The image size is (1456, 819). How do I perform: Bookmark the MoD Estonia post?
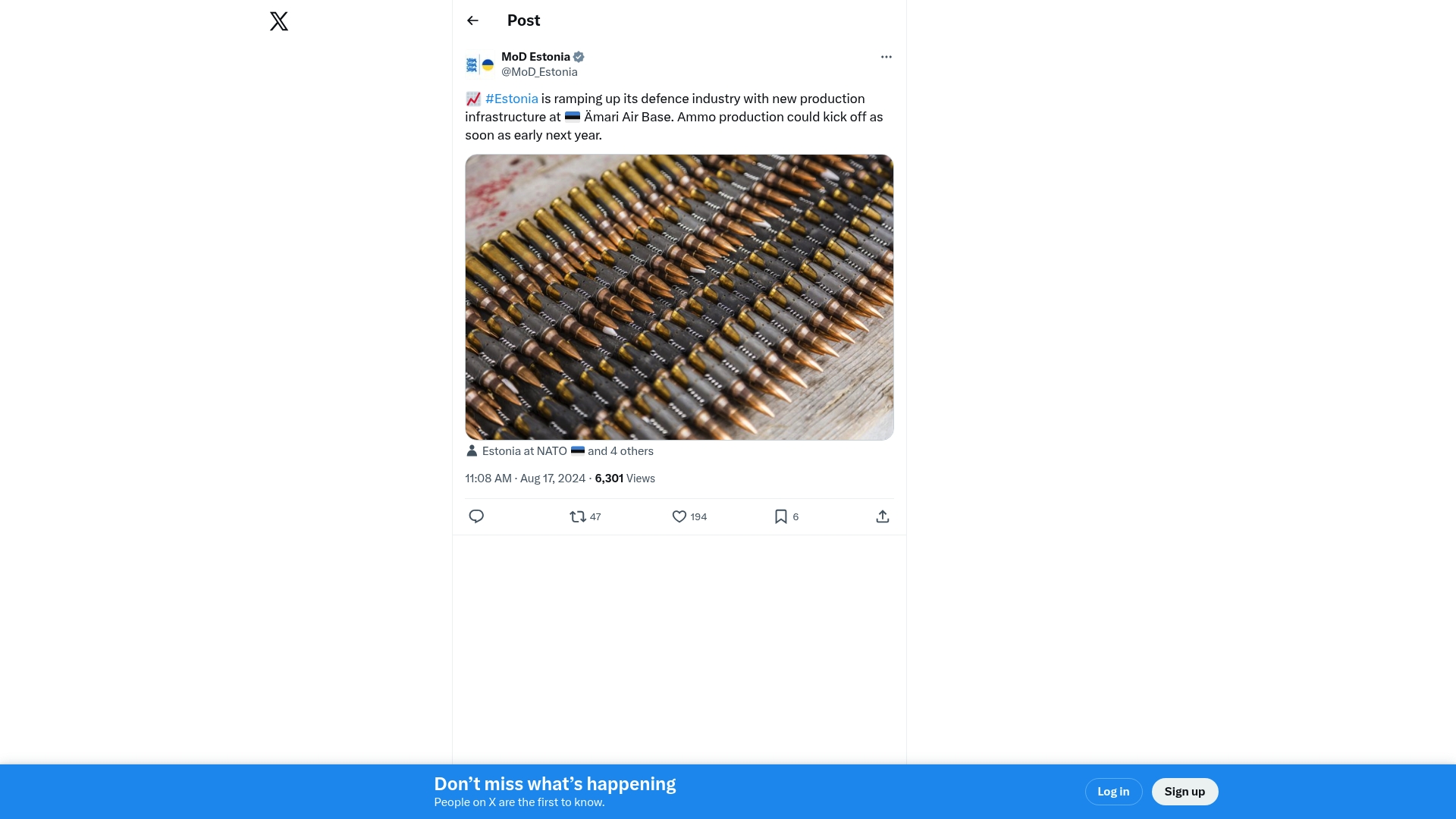click(781, 516)
